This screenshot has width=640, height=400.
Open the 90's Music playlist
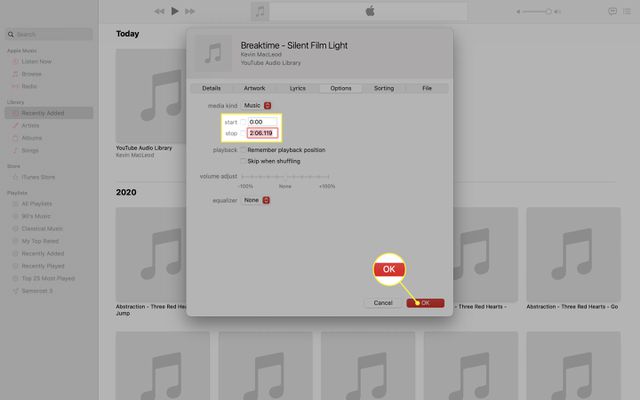[x=36, y=216]
